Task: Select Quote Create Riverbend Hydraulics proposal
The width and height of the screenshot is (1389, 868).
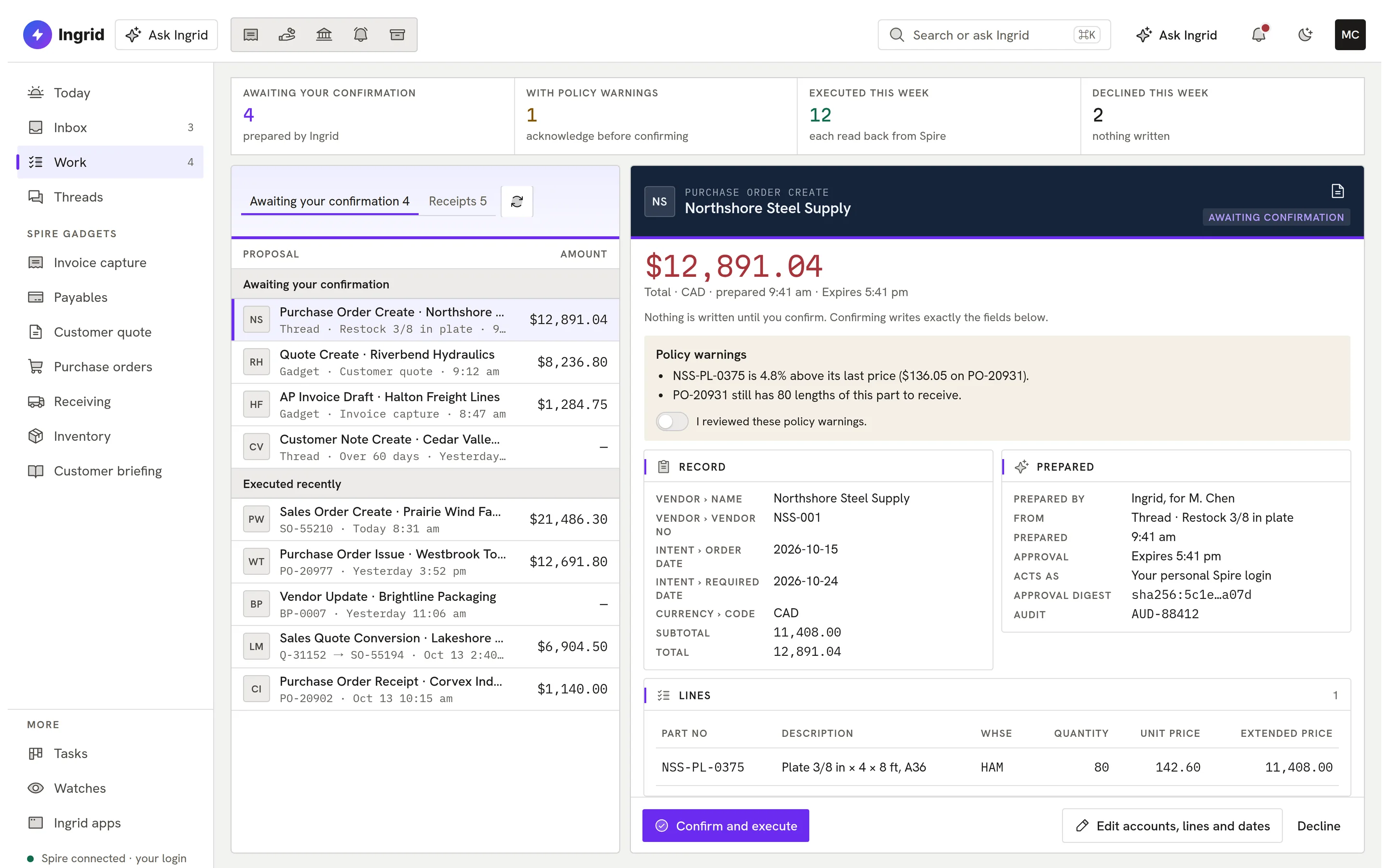Action: [x=425, y=362]
